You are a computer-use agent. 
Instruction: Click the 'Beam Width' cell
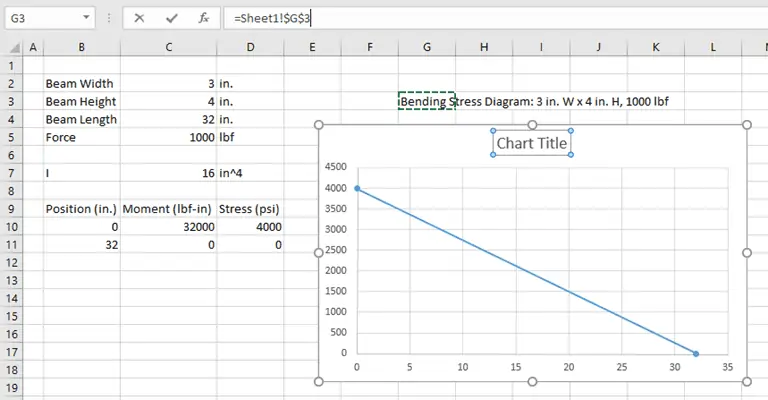tap(82, 84)
